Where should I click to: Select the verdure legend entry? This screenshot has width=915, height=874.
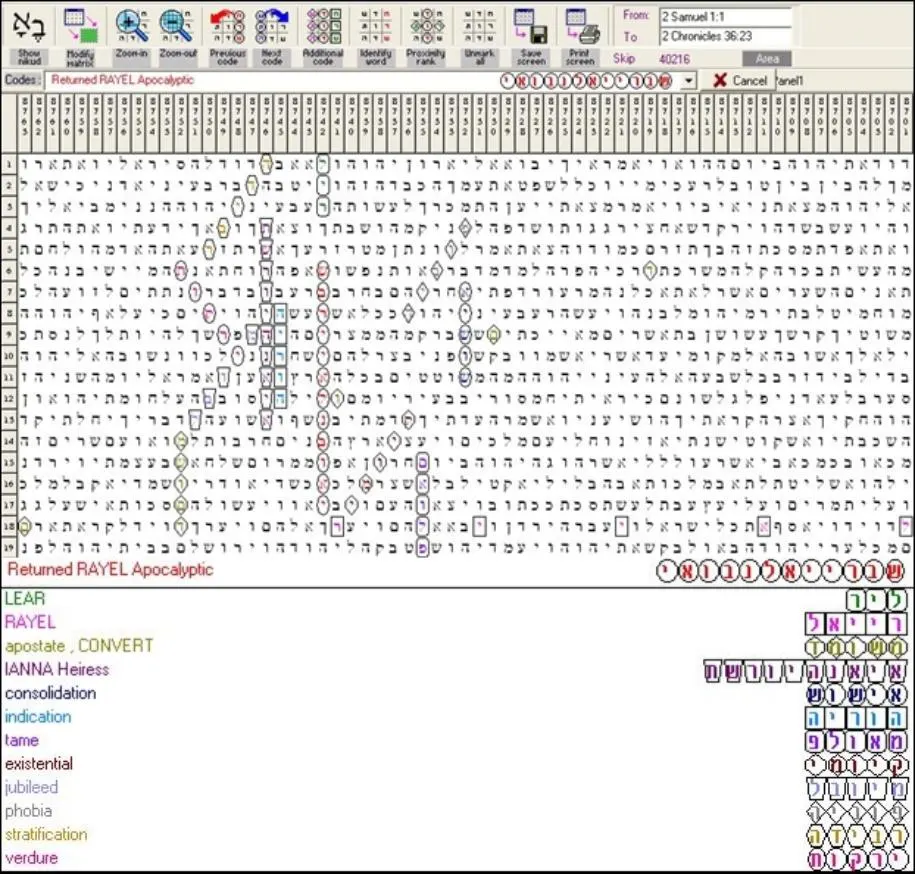click(x=32, y=858)
